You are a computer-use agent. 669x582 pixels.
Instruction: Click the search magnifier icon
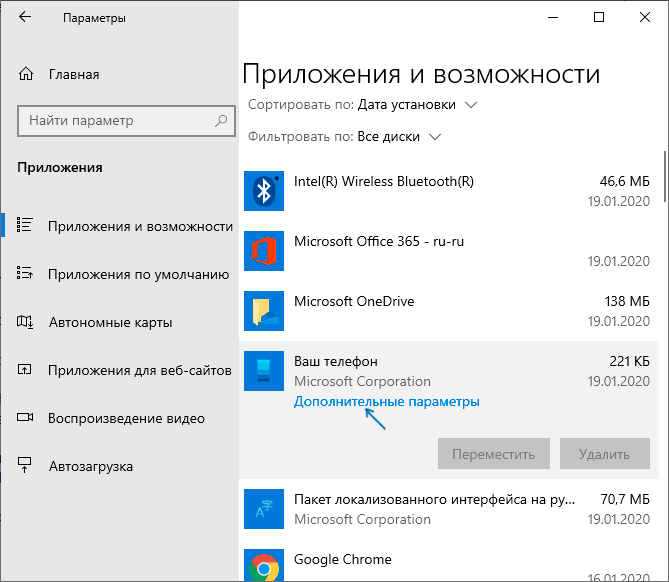[x=221, y=121]
